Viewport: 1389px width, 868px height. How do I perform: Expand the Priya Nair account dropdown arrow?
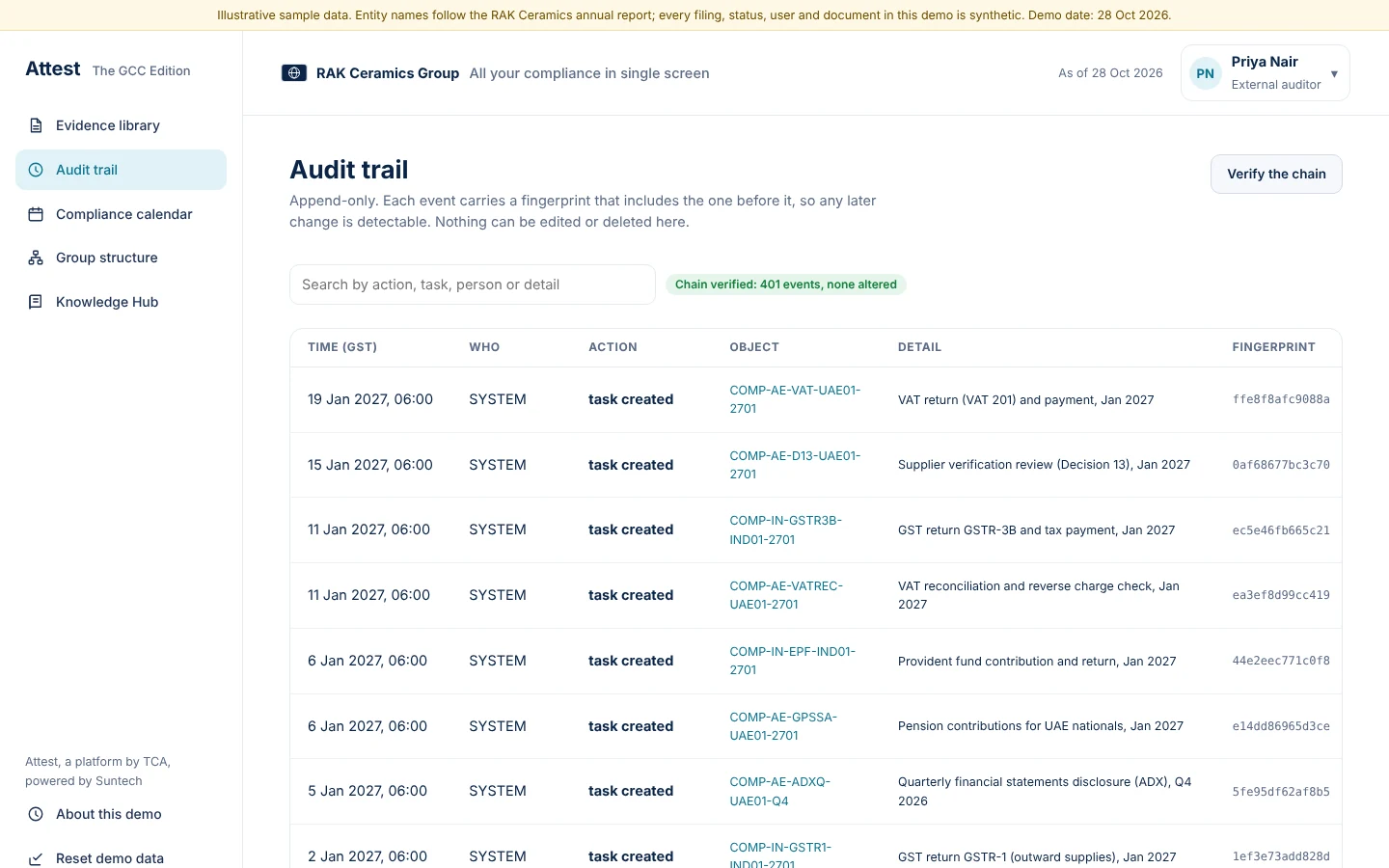1334,74
